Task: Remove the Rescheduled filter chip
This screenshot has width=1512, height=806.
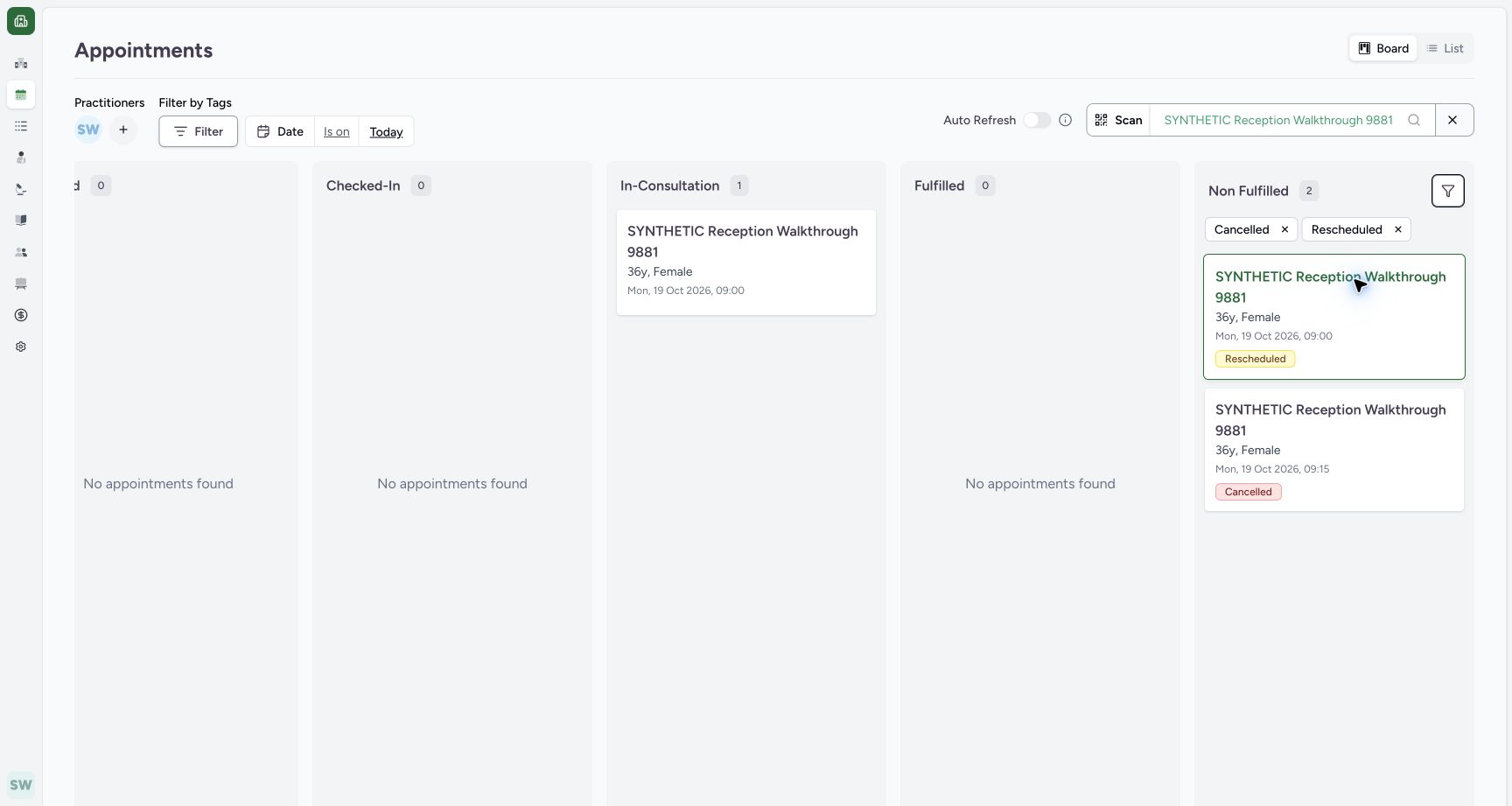Action: click(1398, 229)
